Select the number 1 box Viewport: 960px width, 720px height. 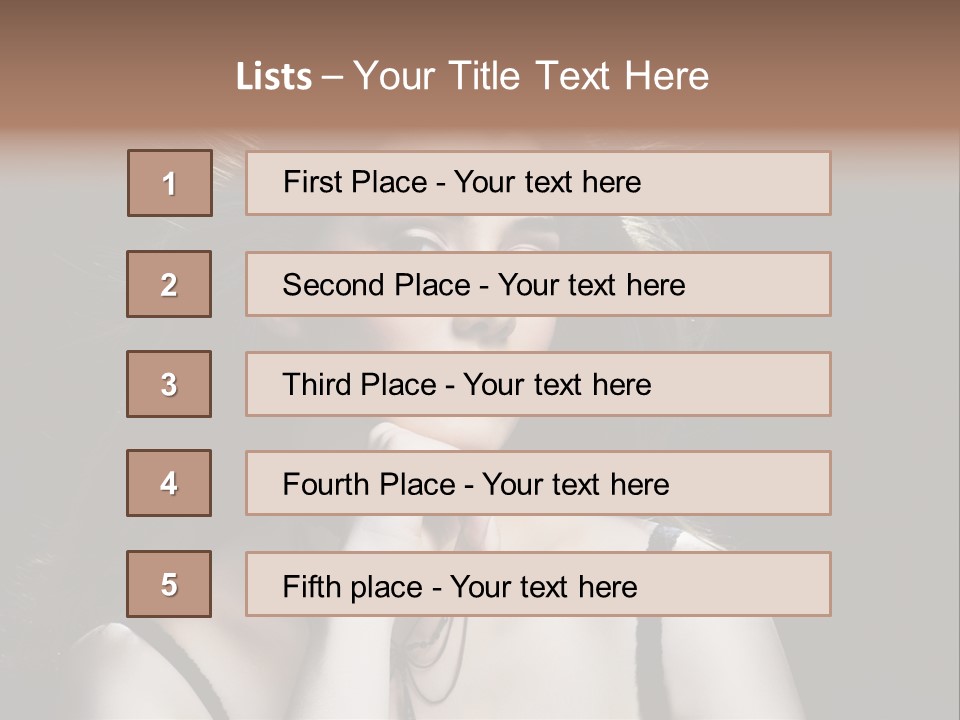(x=170, y=183)
